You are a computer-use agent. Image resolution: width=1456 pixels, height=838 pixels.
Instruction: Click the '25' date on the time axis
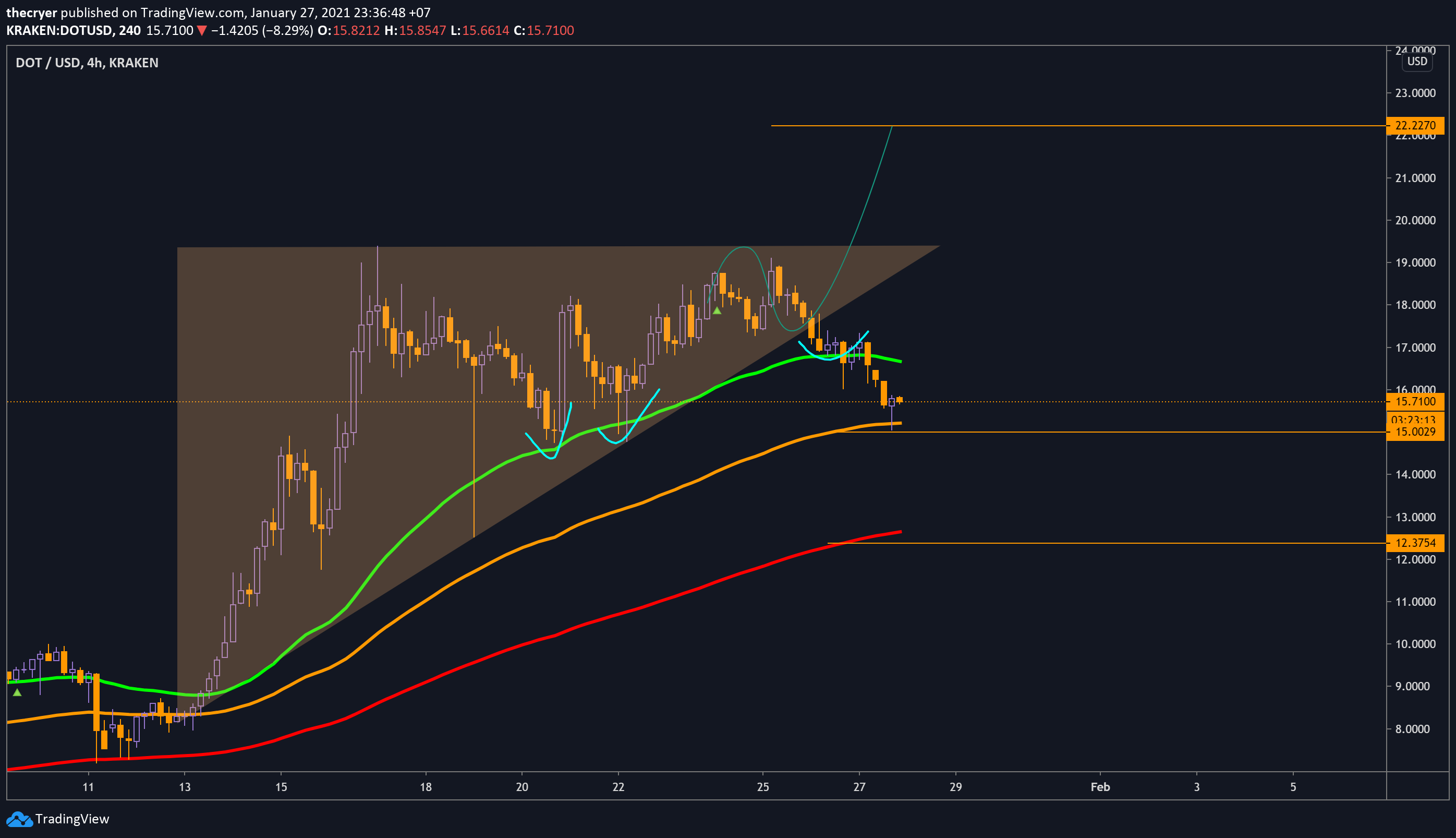coord(763,787)
